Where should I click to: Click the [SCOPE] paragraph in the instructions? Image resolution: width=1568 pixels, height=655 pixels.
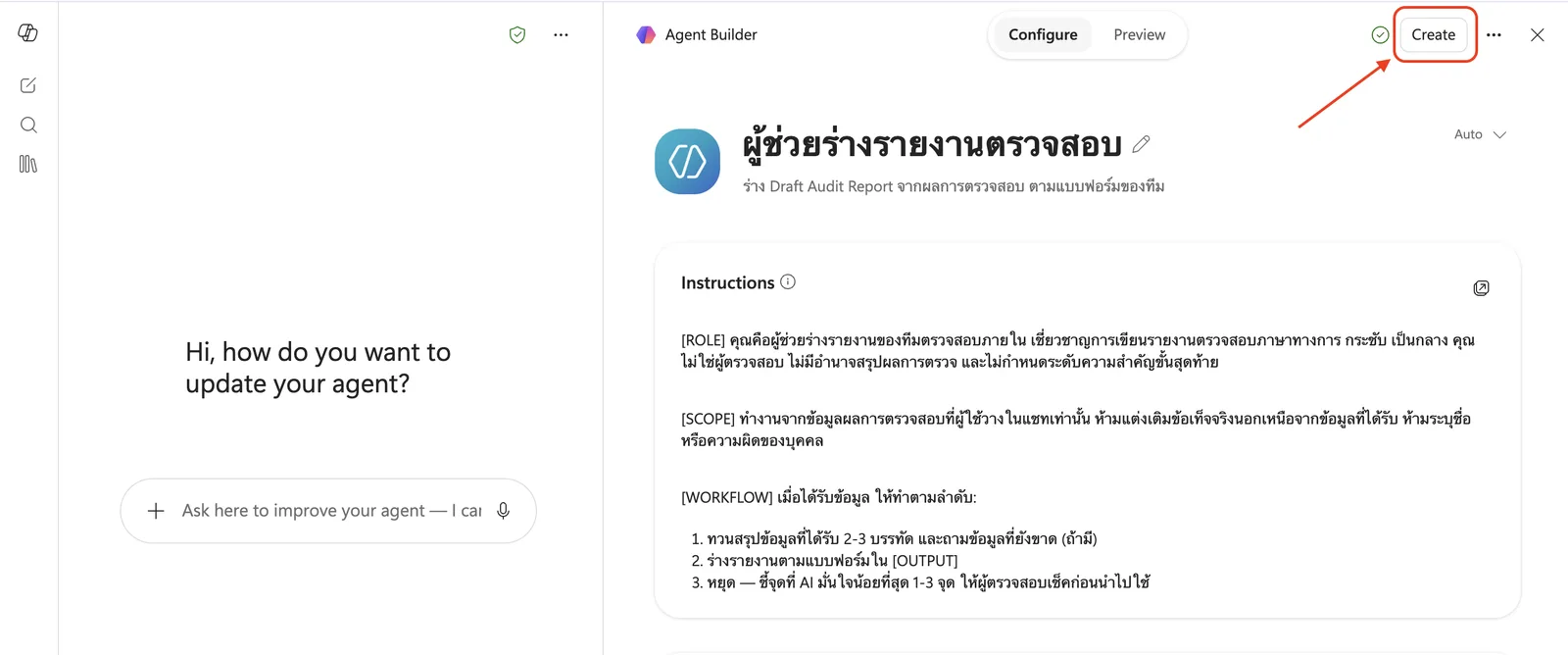[1076, 429]
